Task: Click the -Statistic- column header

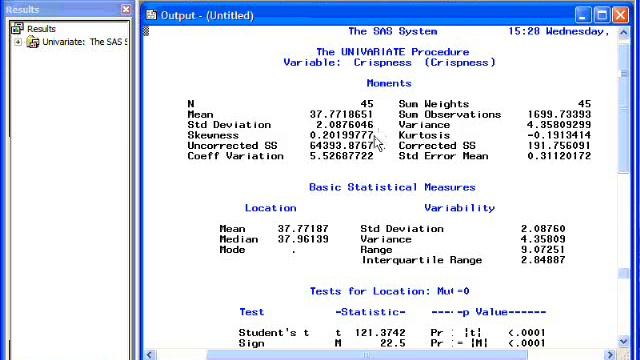Action: pyautogui.click(x=370, y=312)
